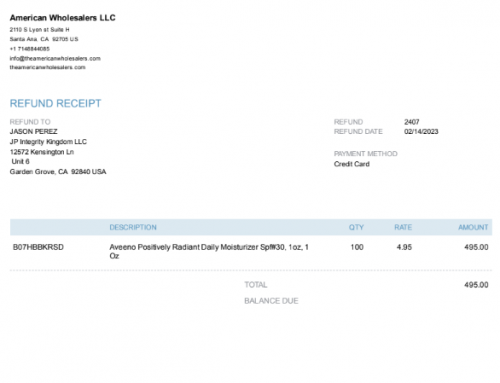500x383 pixels.
Task: Select the refund date 02/14/2023
Action: click(x=421, y=131)
